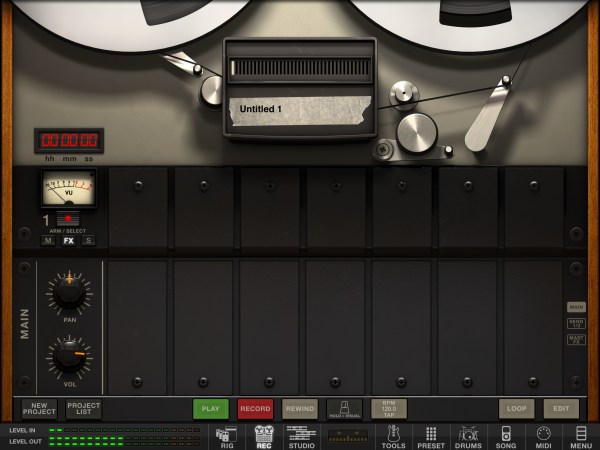This screenshot has width=600, height=450.
Task: Switch mixer to MAST FX
Action: 576,339
